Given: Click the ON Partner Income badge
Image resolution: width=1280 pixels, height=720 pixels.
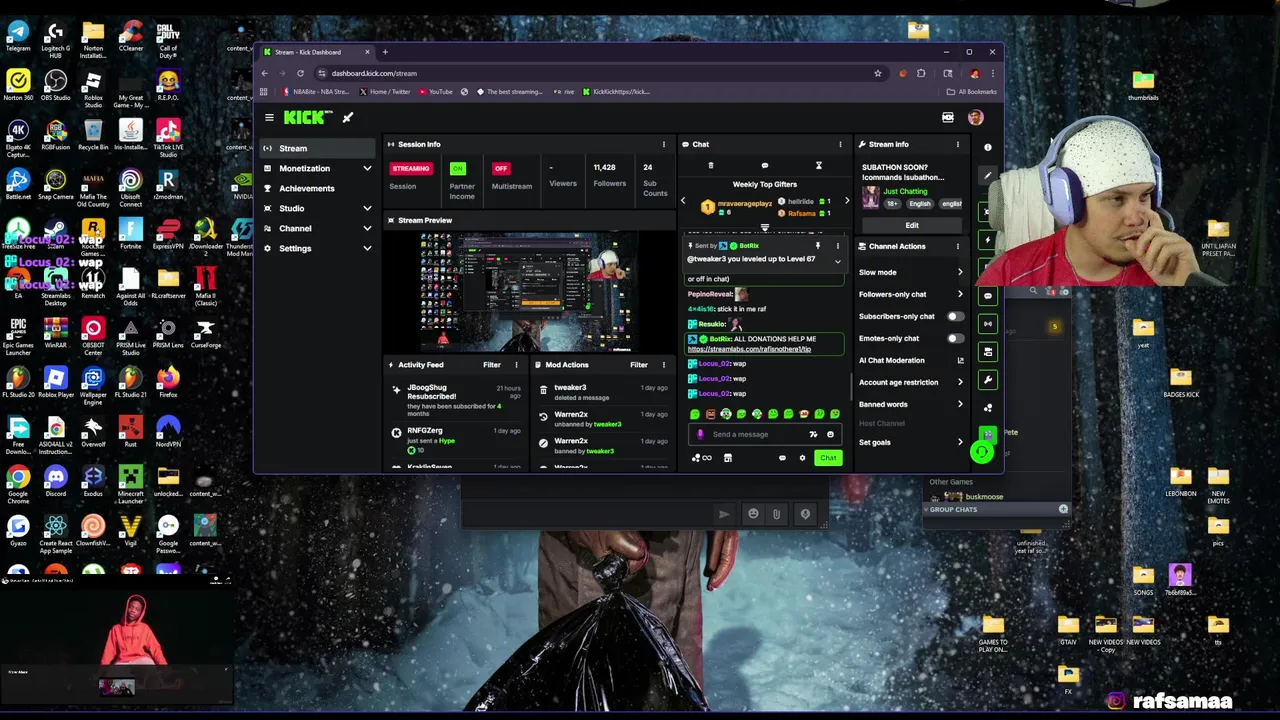Looking at the screenshot, I should click(x=458, y=169).
